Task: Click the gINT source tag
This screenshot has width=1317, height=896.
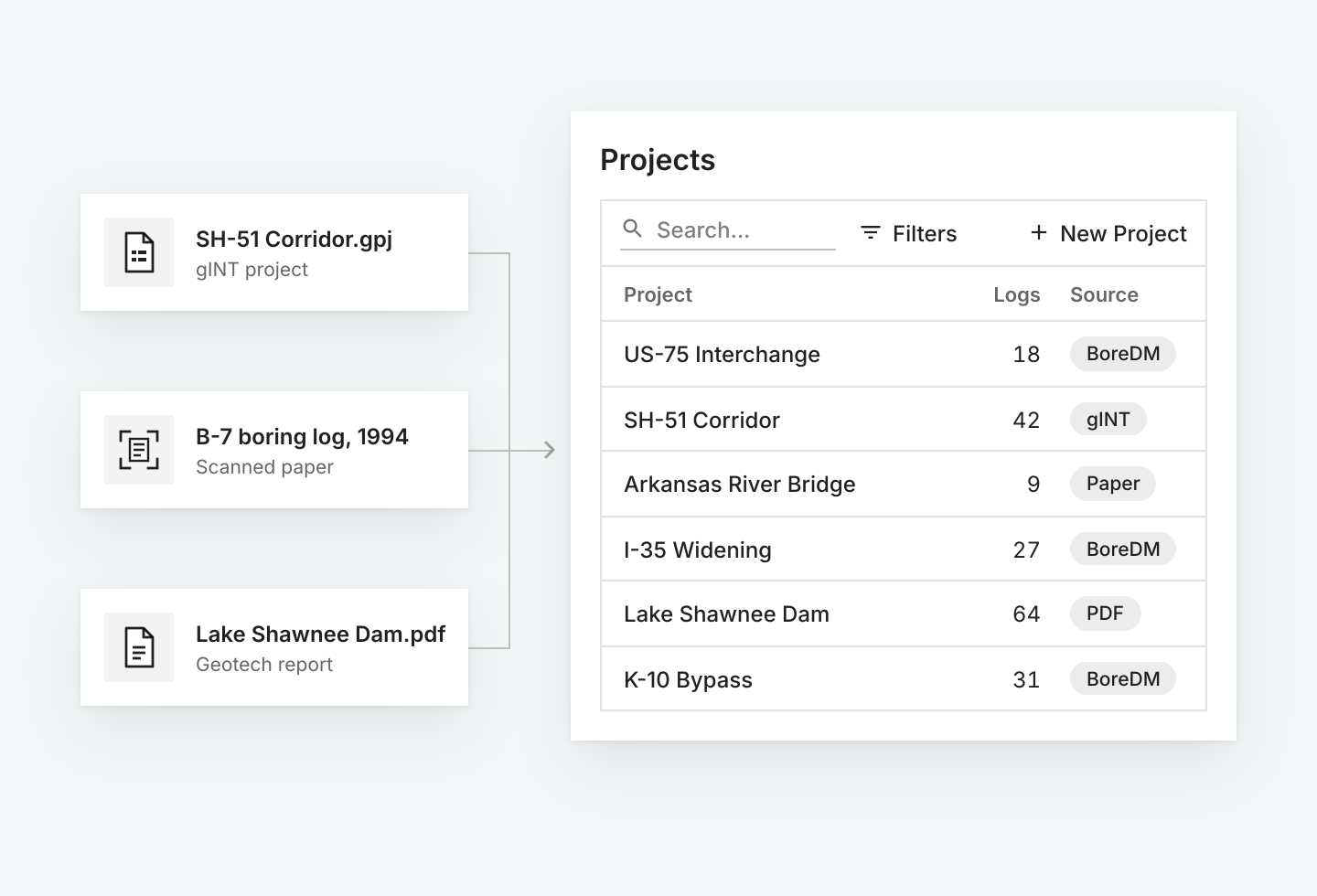Action: pyautogui.click(x=1108, y=419)
